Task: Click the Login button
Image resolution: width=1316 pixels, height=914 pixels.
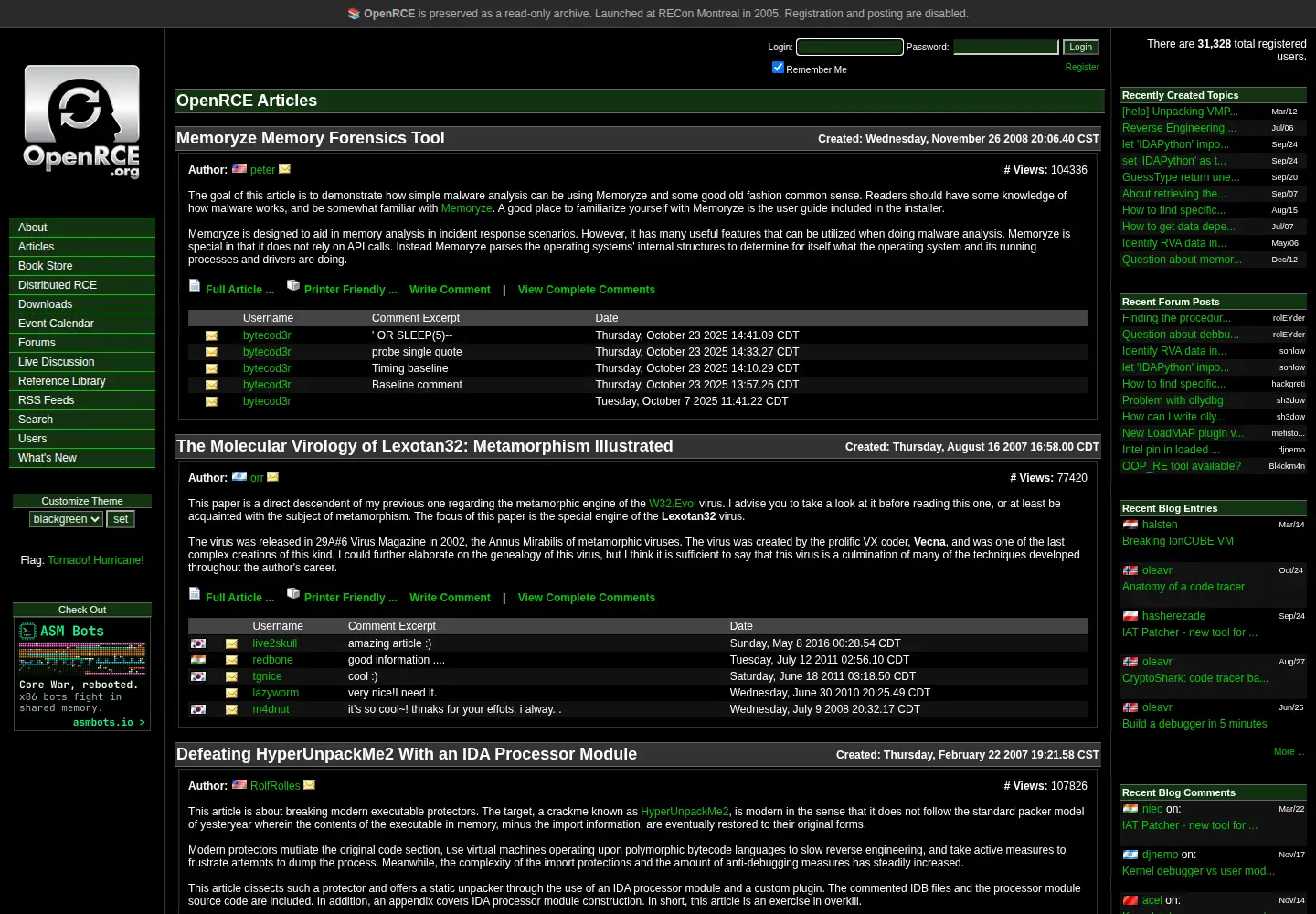Action: click(x=1080, y=47)
